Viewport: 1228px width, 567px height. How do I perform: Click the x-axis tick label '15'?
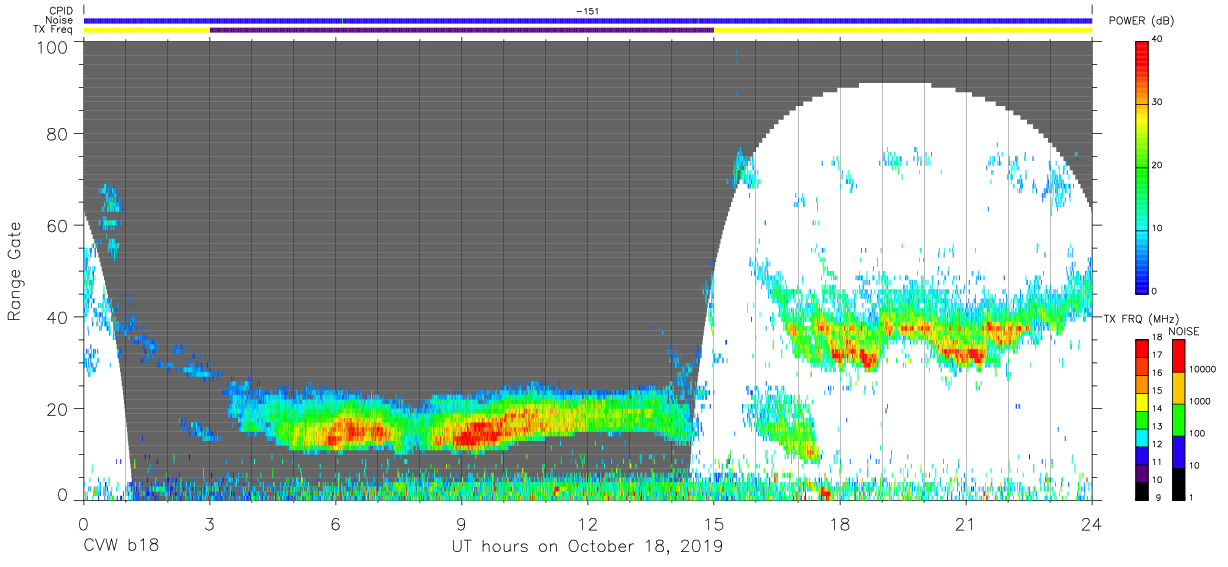(x=714, y=523)
